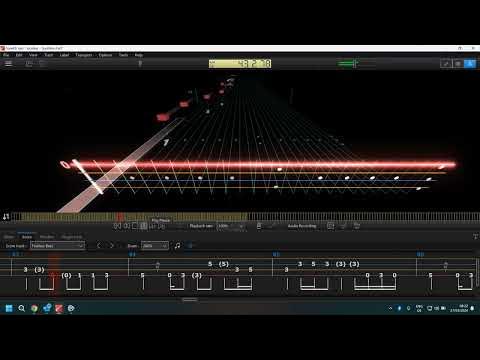Click the previous arrow next to track dropdown

coord(99,246)
